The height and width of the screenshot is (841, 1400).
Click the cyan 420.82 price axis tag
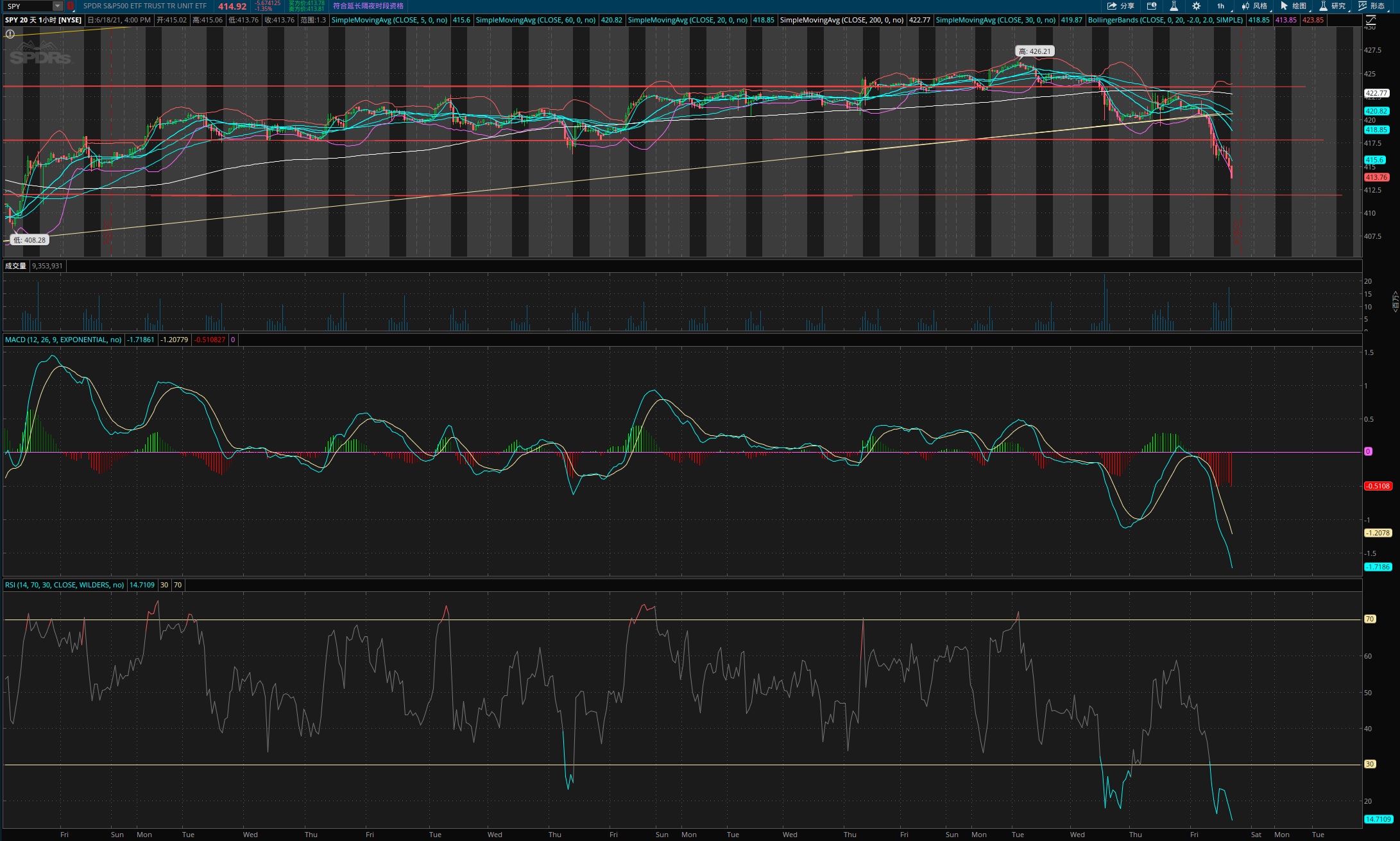[1377, 111]
